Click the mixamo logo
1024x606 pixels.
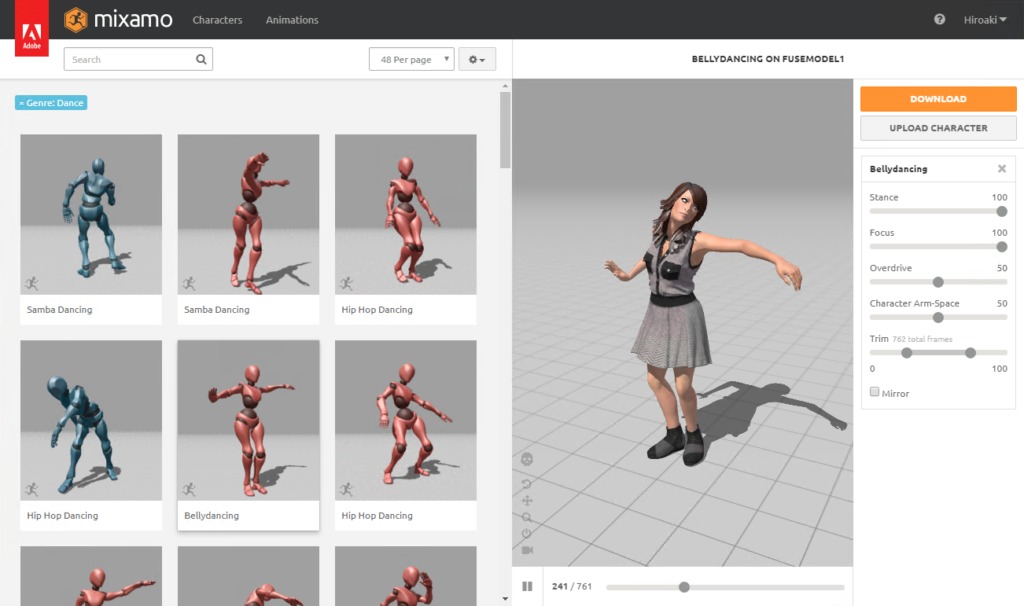(118, 20)
